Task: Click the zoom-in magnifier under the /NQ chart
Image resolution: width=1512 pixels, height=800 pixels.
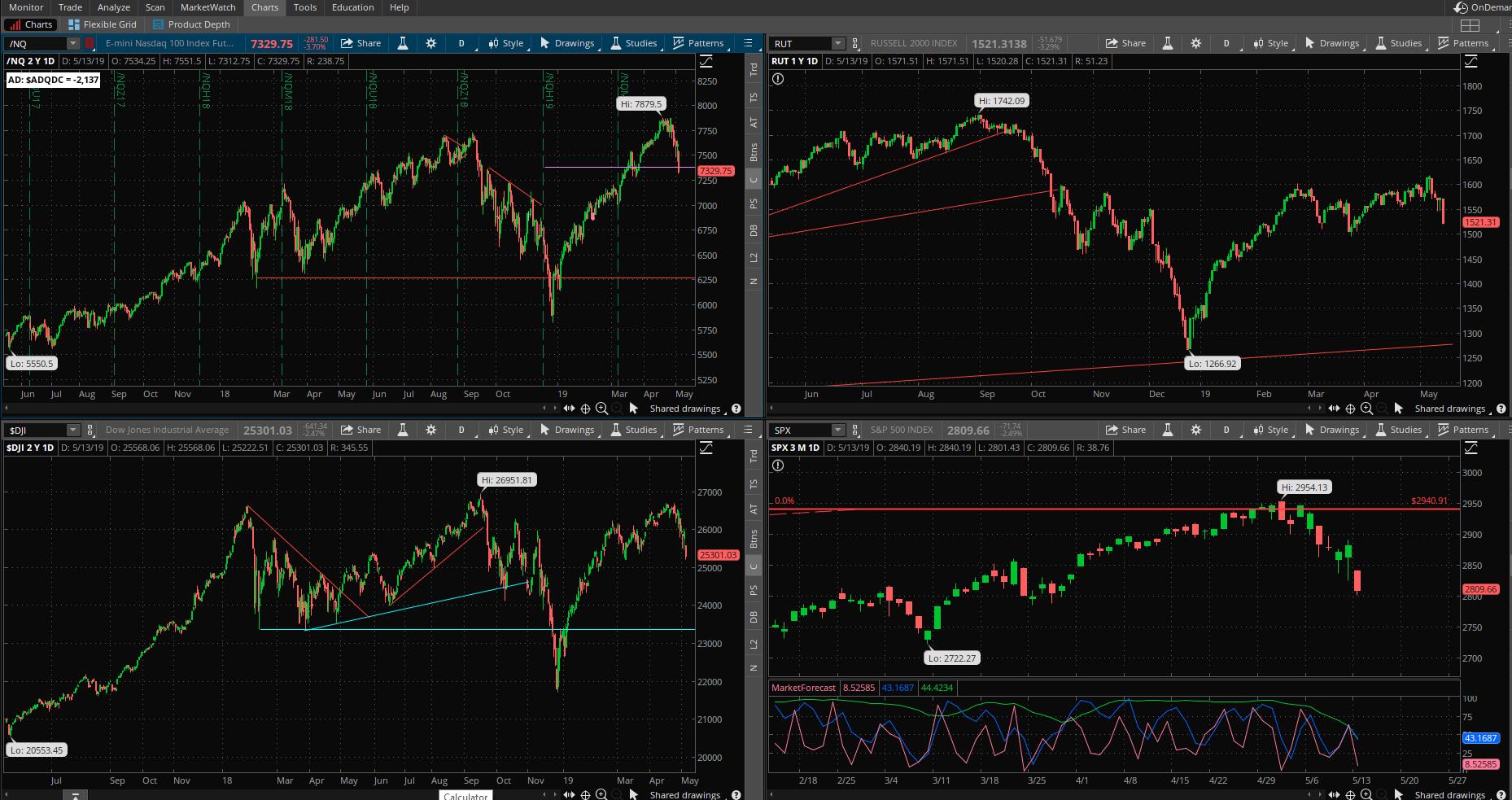Action: pos(601,409)
